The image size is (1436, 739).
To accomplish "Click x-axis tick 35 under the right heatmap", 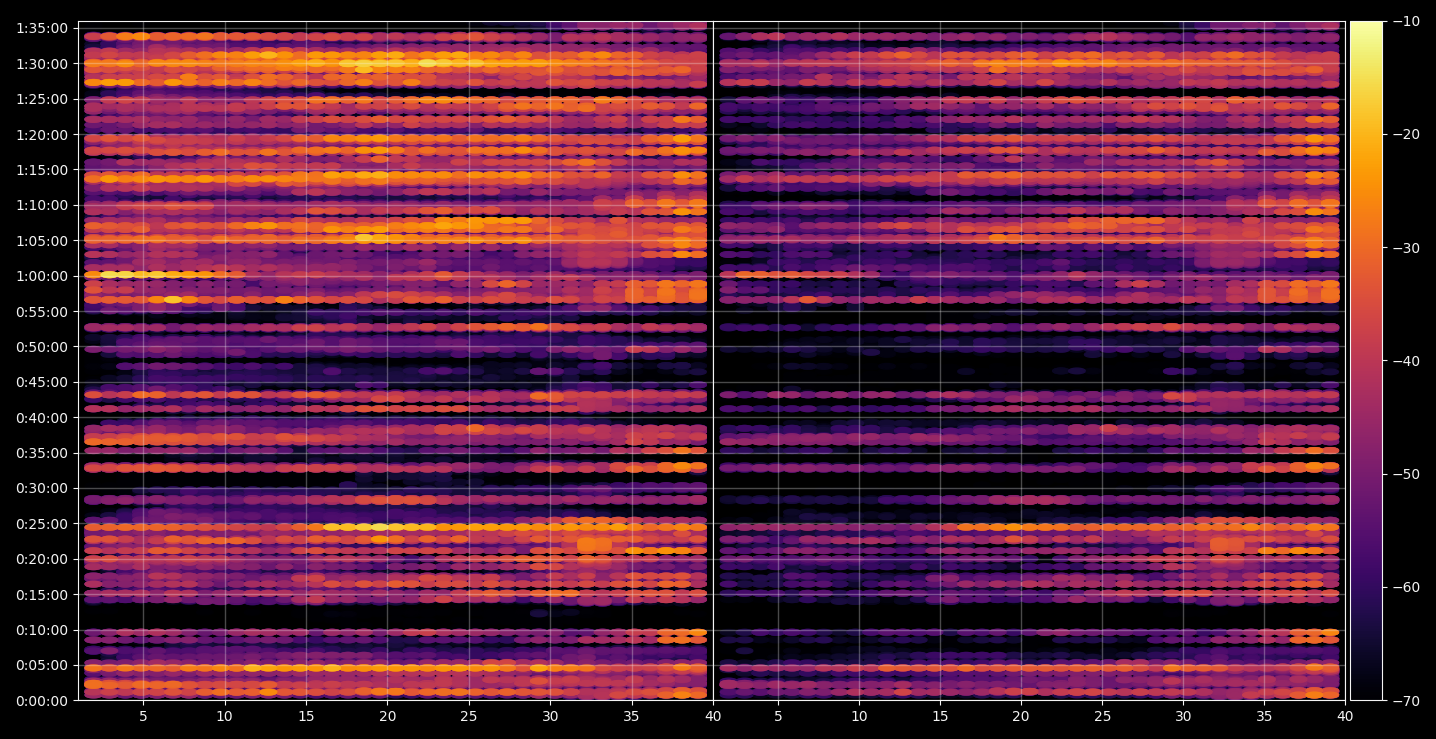I will (x=1265, y=717).
